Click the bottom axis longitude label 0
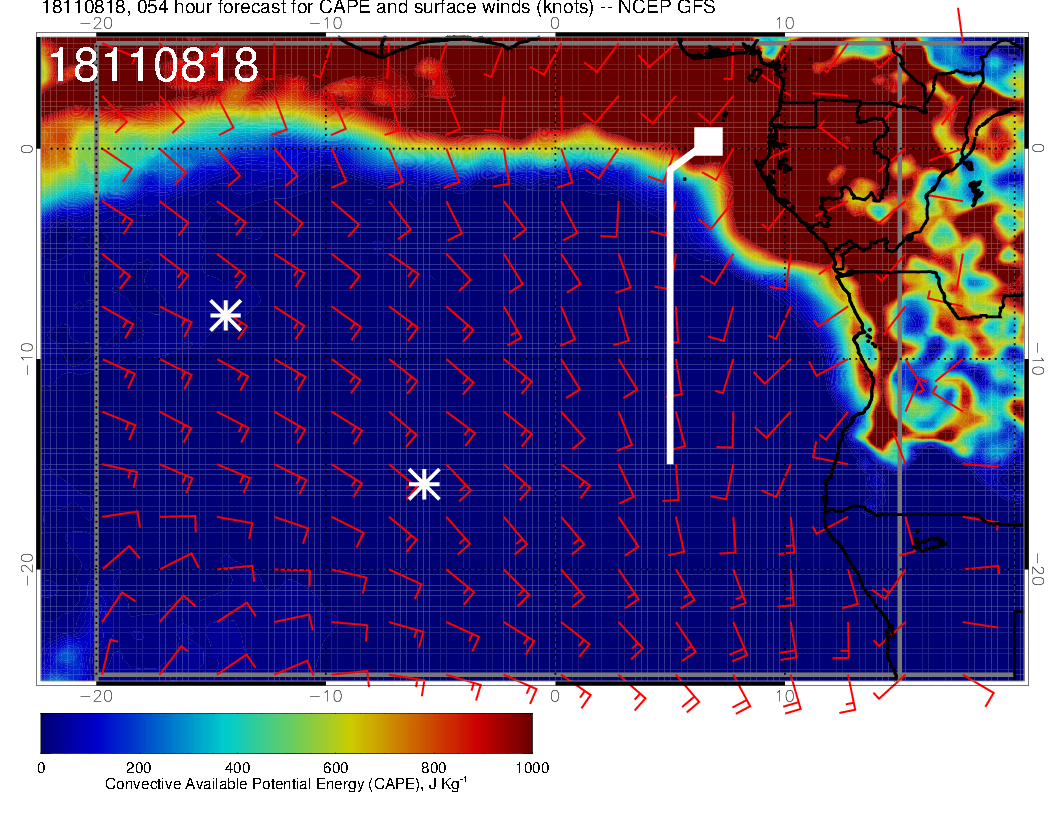Image resolution: width=1056 pixels, height=816 pixels. (x=555, y=695)
